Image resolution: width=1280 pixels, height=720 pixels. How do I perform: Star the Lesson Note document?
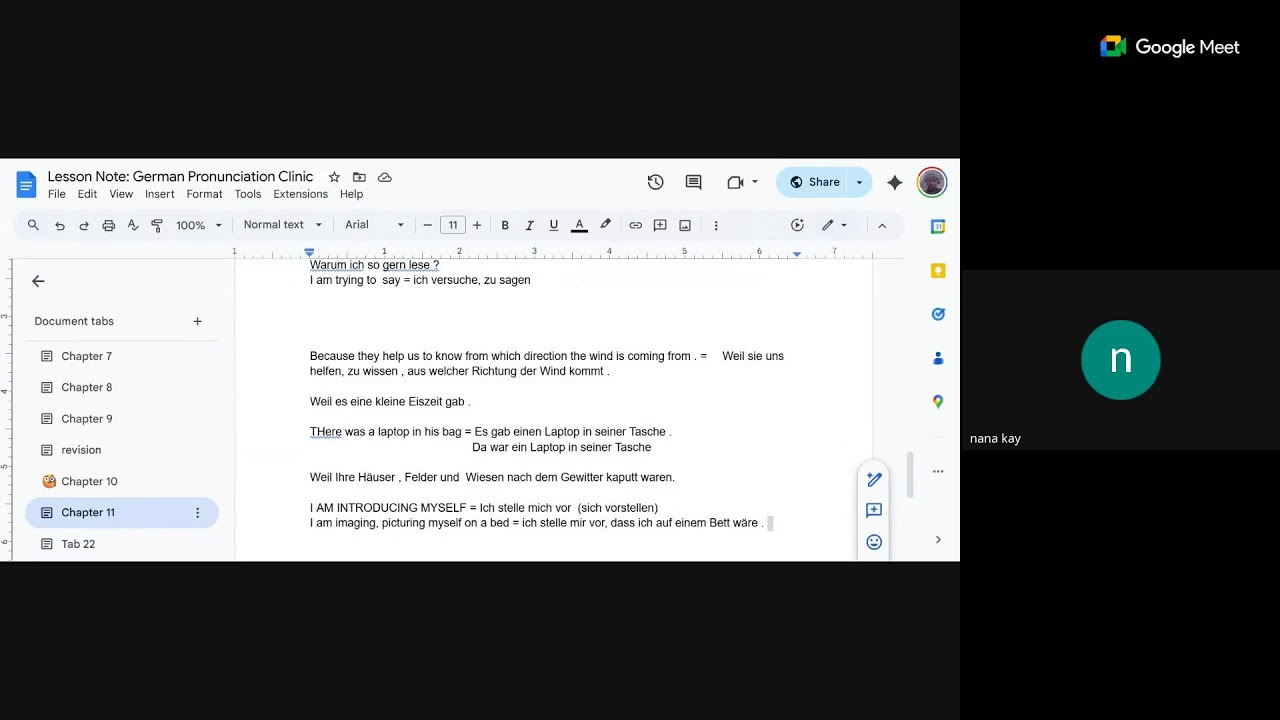[x=334, y=177]
